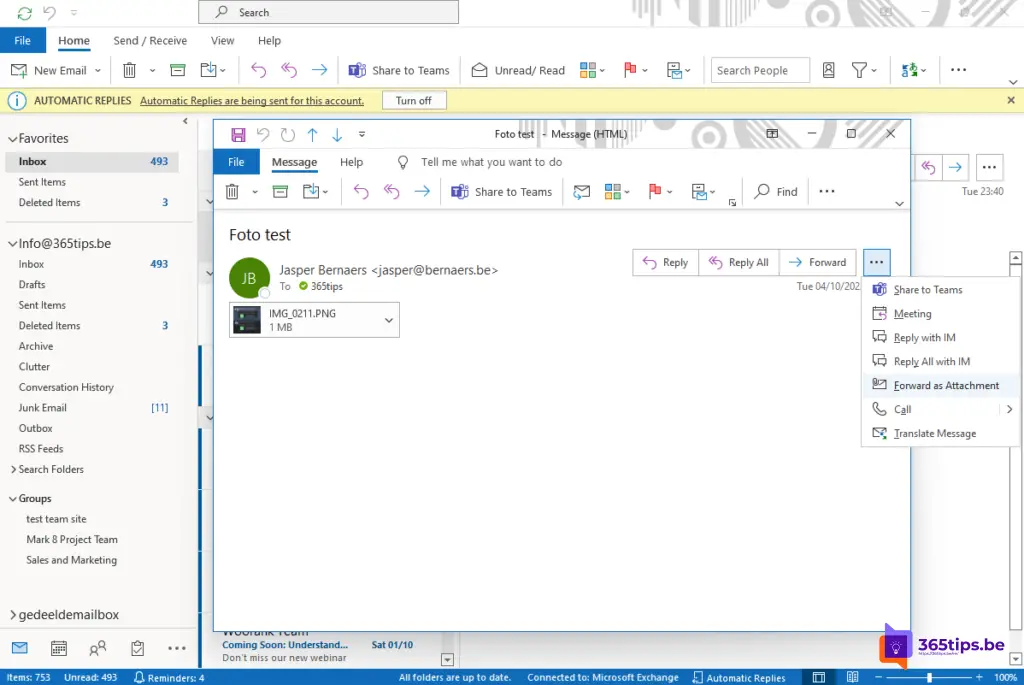Open the IMG_0211.PNG attachment dropdown arrow
The image size is (1024, 685).
[389, 320]
